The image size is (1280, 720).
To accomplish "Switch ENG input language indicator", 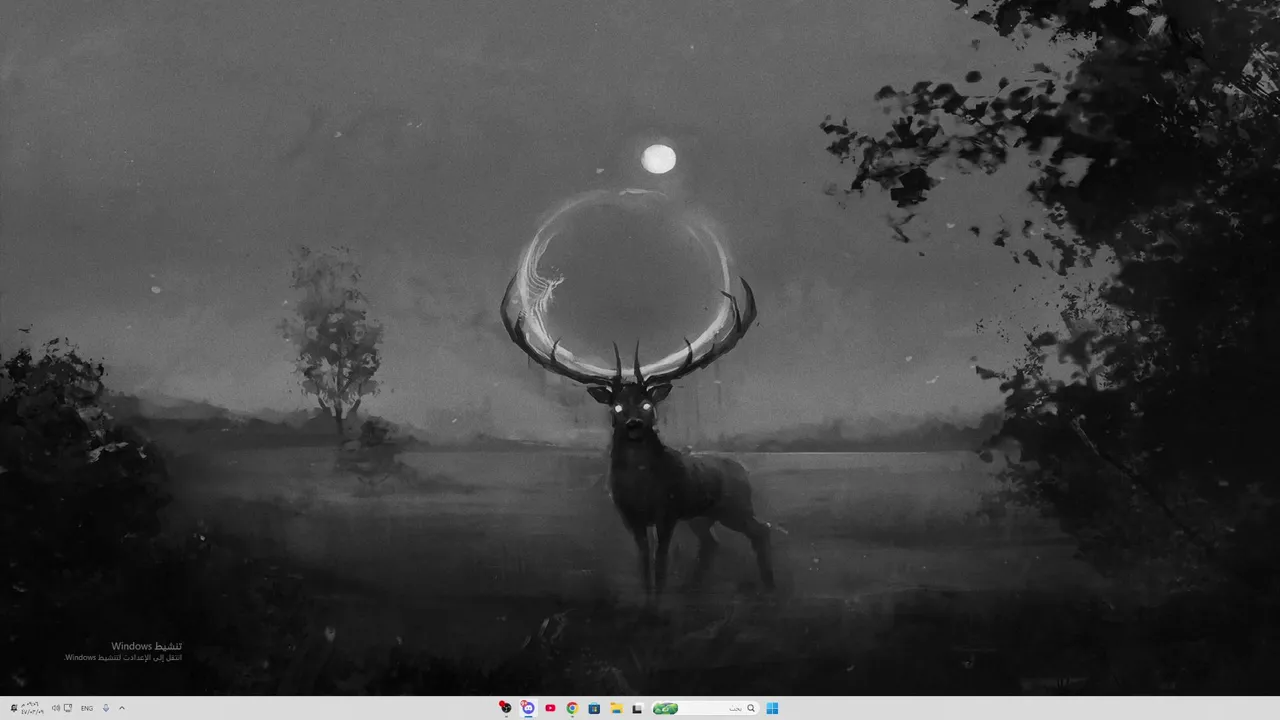I will coord(87,708).
